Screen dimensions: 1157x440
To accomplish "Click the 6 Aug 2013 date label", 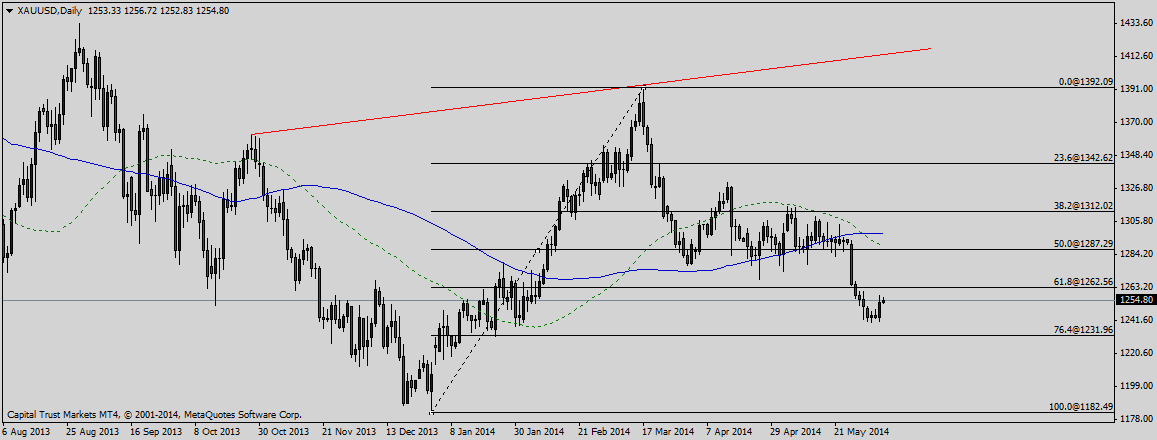I will point(28,432).
